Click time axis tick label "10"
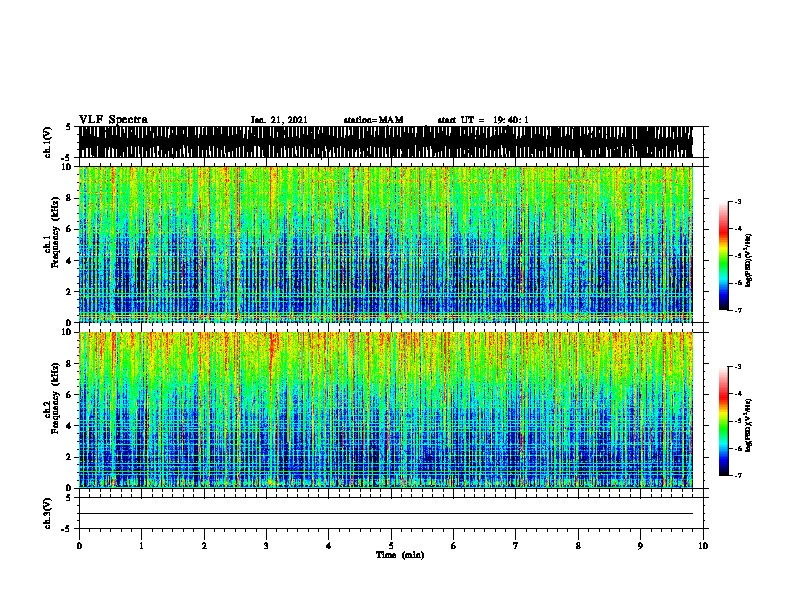Image resolution: width=792 pixels, height=612 pixels. 703,546
